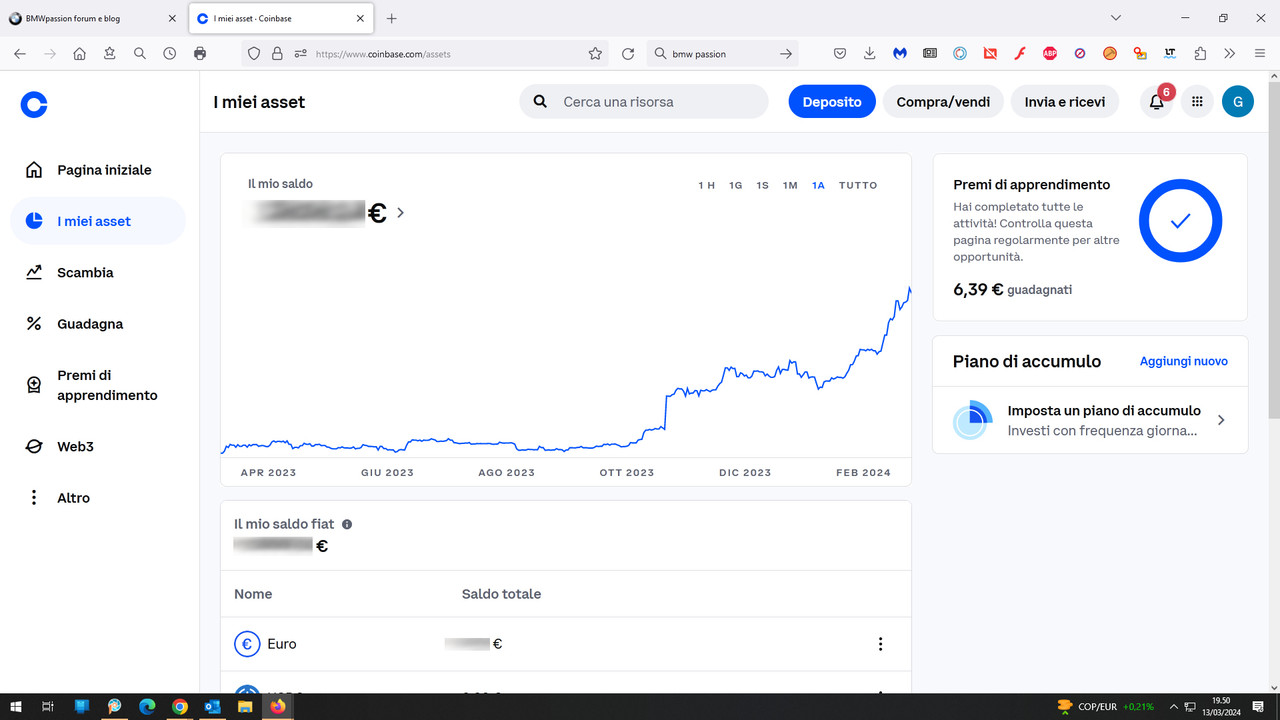Open Chrome from the taskbar
The height and width of the screenshot is (720, 1280).
tap(179, 706)
